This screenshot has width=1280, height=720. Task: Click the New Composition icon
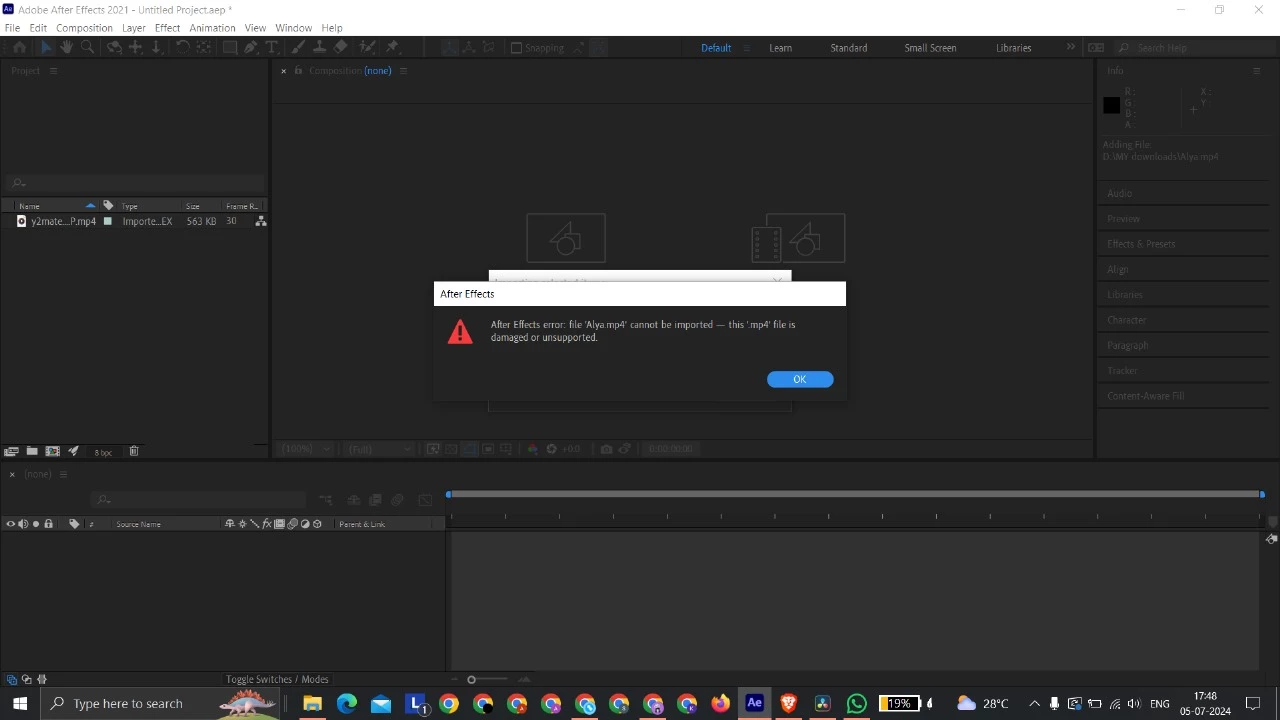pos(53,451)
